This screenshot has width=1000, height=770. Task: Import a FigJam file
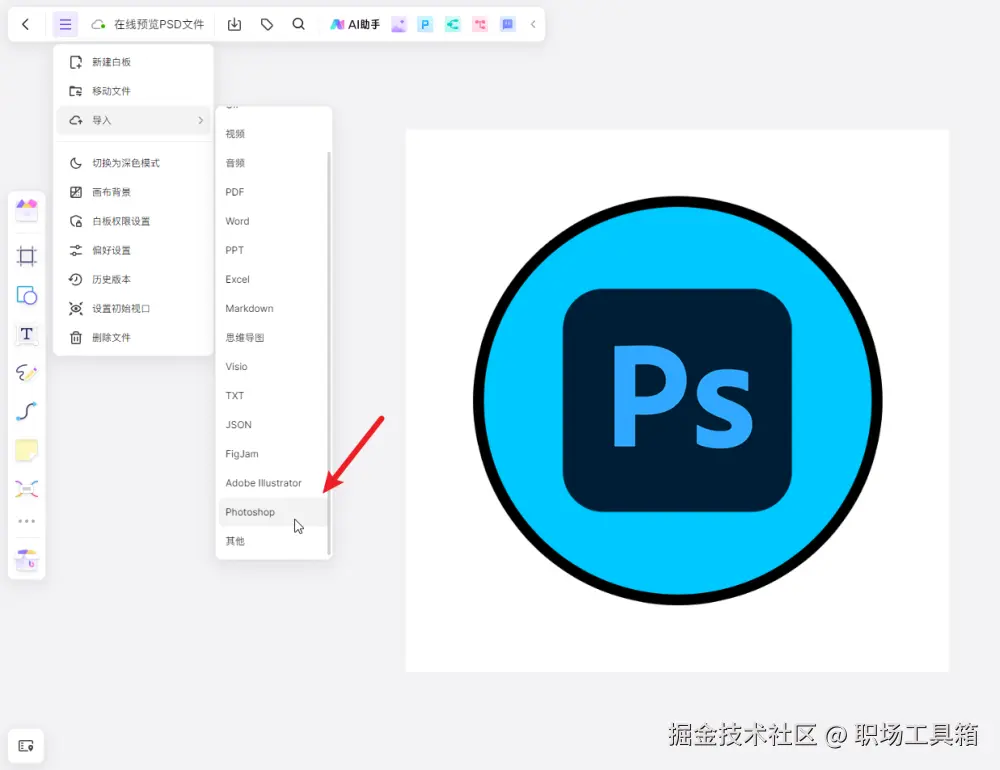272,454
